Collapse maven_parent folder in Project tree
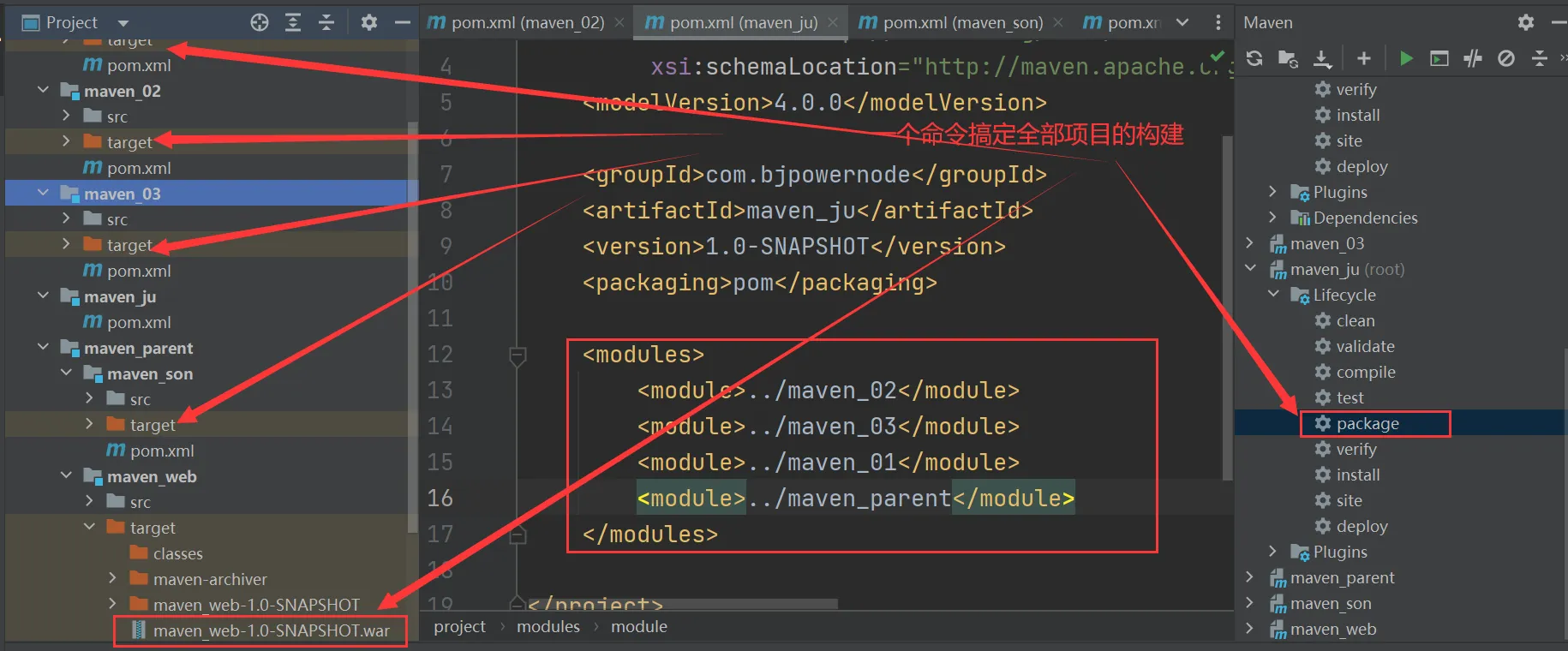1568x651 pixels. coord(43,347)
